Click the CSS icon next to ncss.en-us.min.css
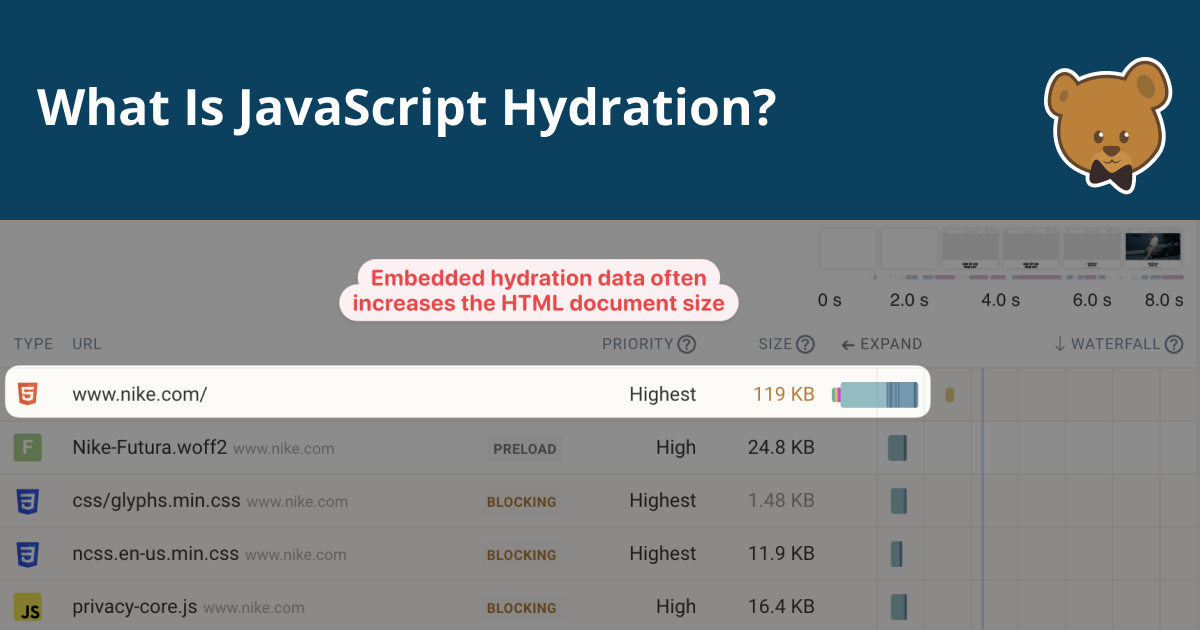 coord(26,554)
